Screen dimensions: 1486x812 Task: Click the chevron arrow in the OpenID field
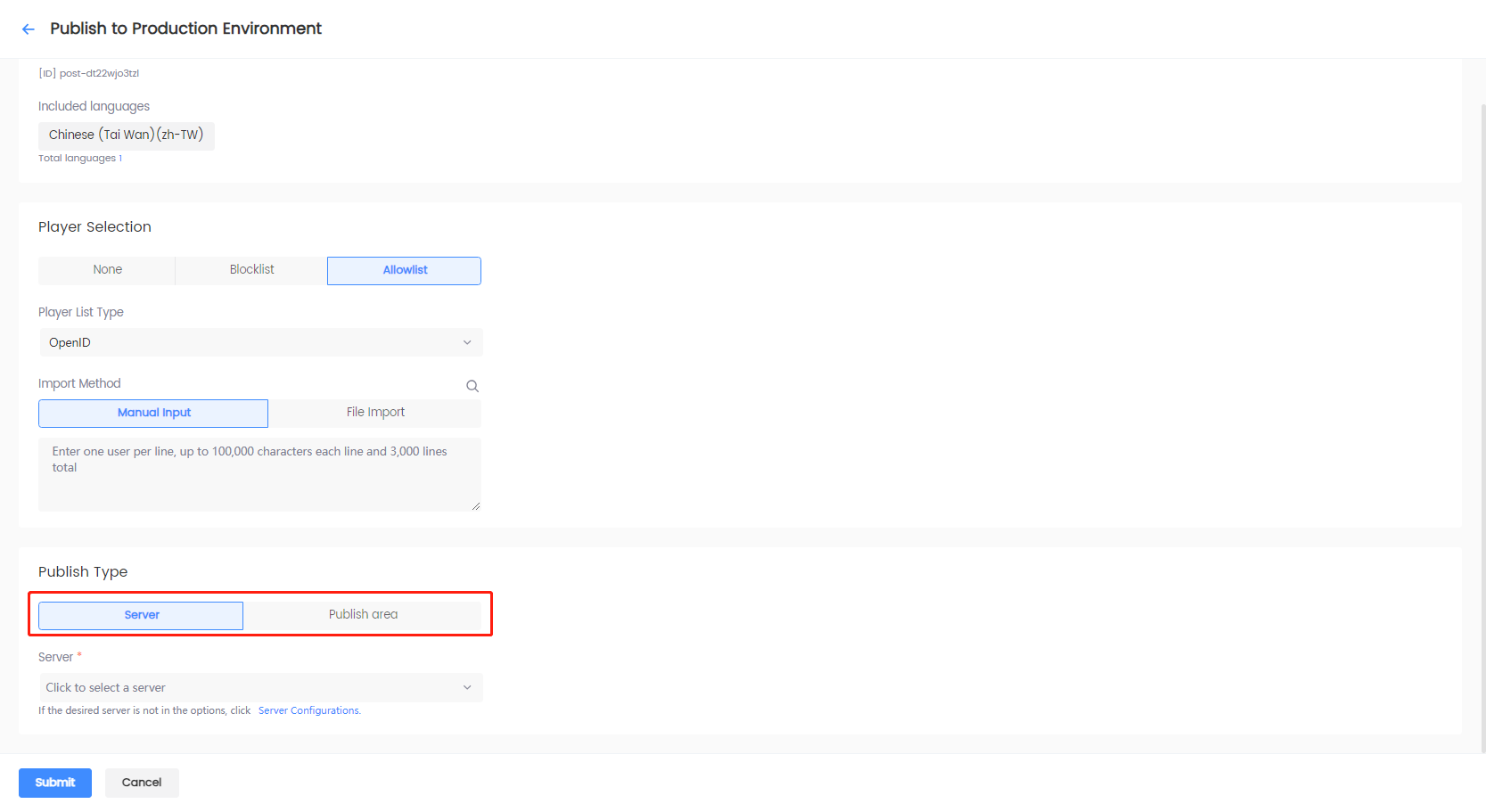pyautogui.click(x=467, y=343)
